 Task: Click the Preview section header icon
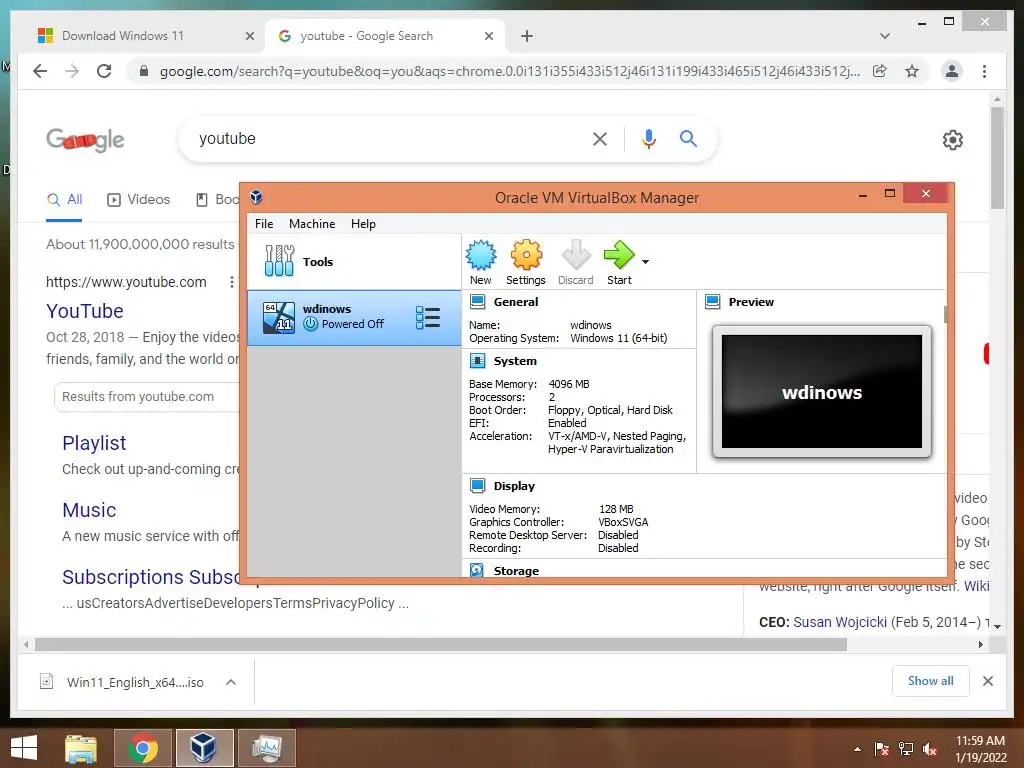click(712, 302)
